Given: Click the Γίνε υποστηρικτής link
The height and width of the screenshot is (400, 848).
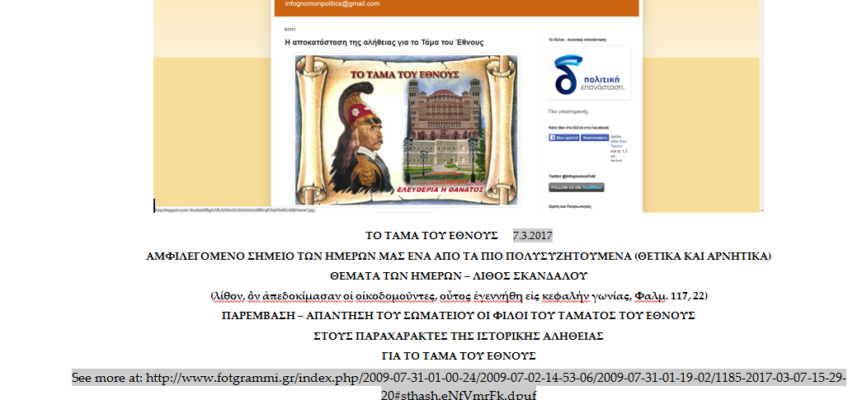Looking at the screenshot, I should (568, 111).
